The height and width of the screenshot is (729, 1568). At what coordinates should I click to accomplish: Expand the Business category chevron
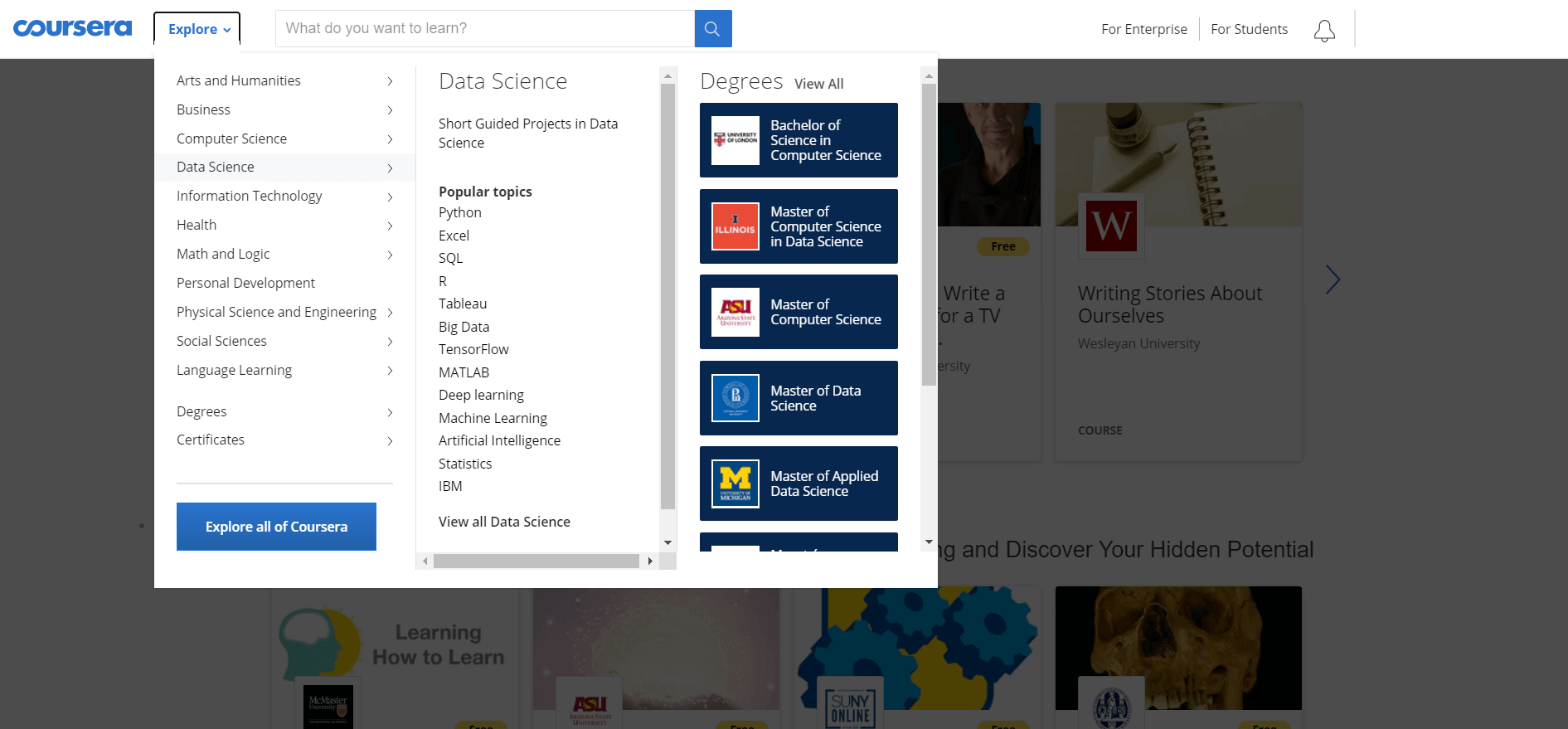tap(390, 110)
